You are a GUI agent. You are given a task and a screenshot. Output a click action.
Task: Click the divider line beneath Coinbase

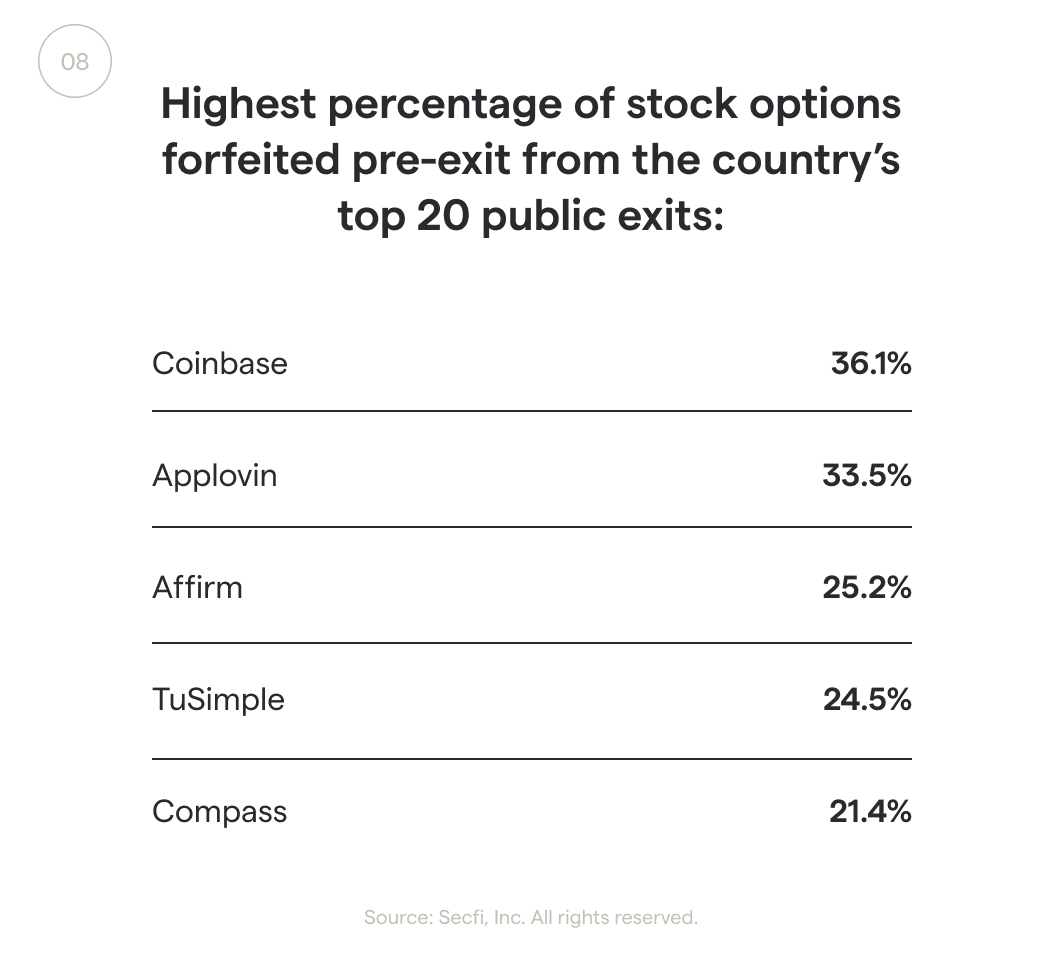click(531, 411)
